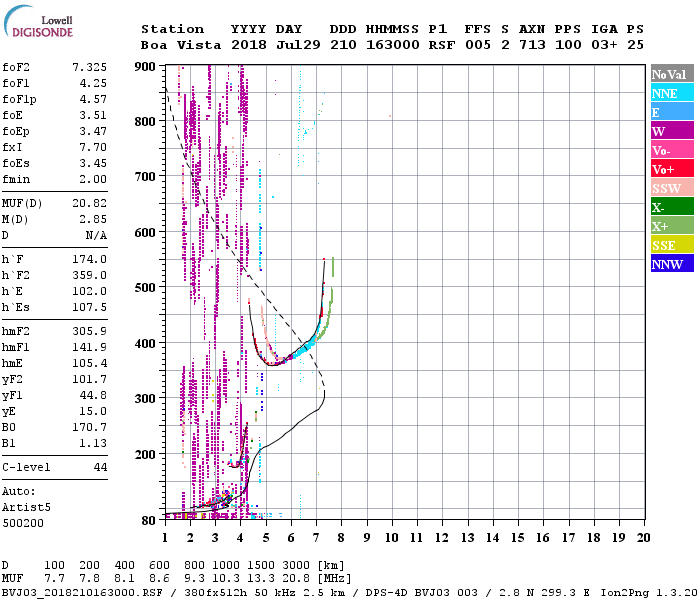Viewport: 700px width, 600px height.
Task: Click the 10 MHz frequency axis label
Action: (x=392, y=538)
